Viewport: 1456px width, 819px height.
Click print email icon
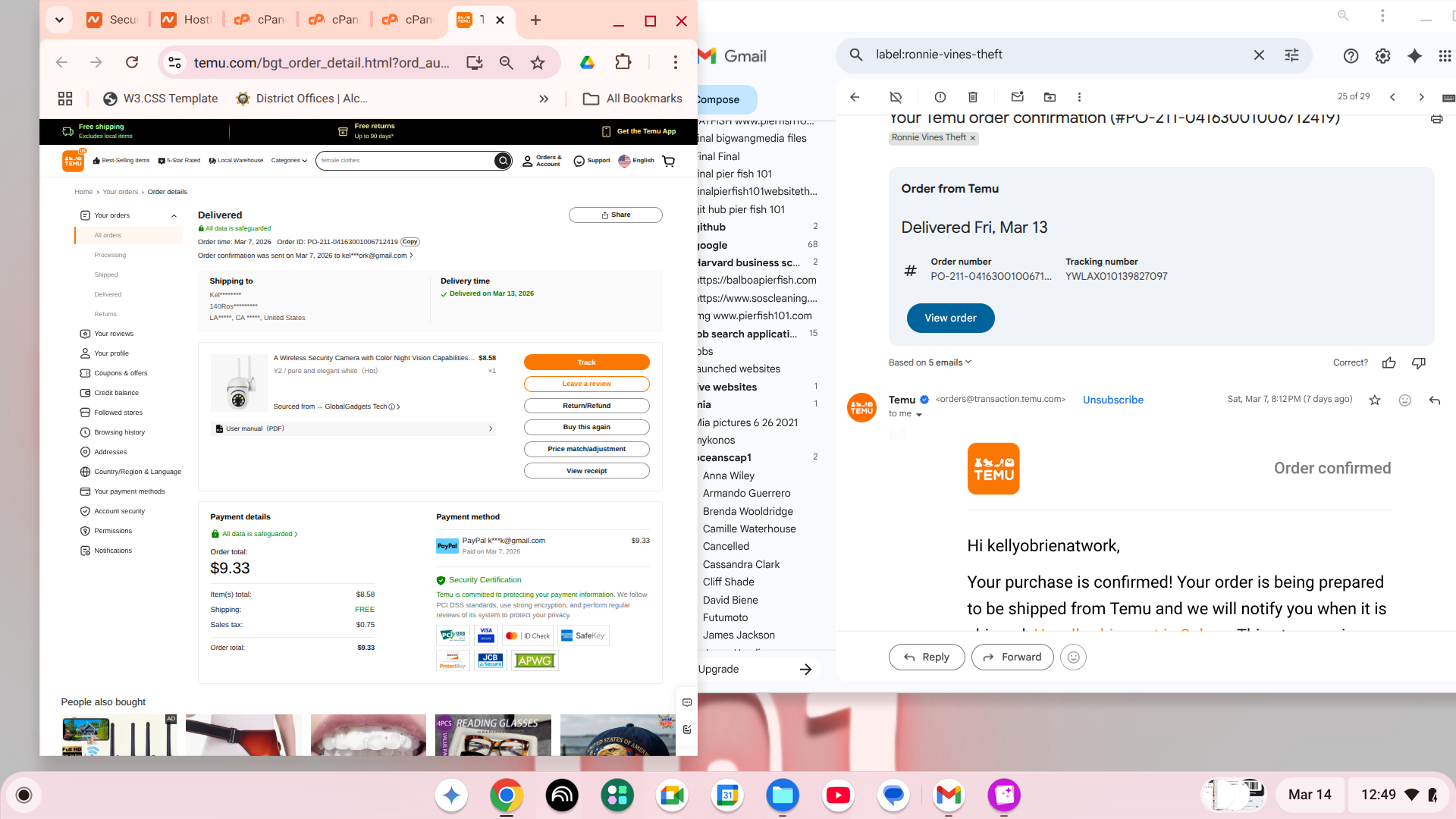1436,118
